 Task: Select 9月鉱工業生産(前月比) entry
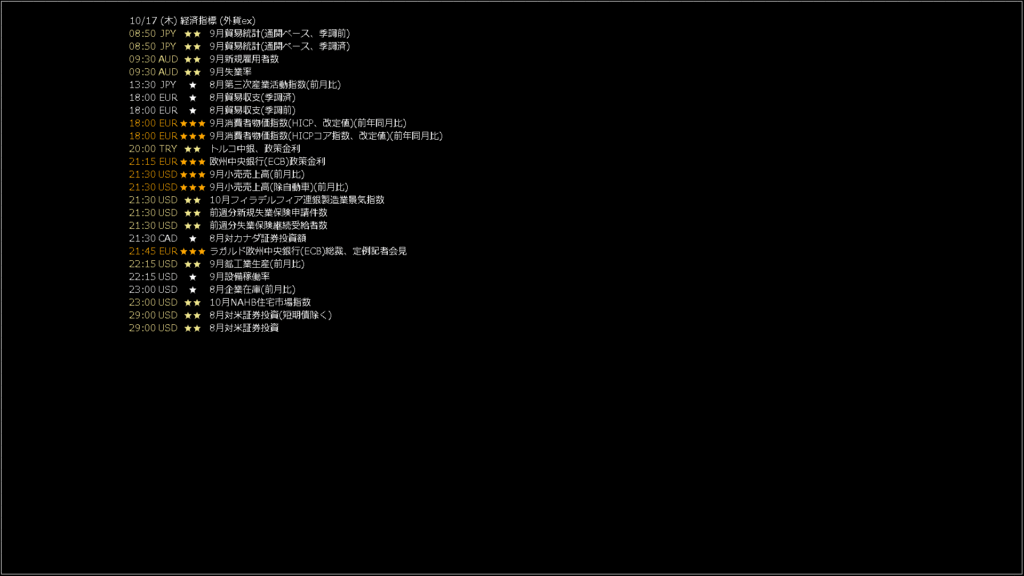click(257, 264)
